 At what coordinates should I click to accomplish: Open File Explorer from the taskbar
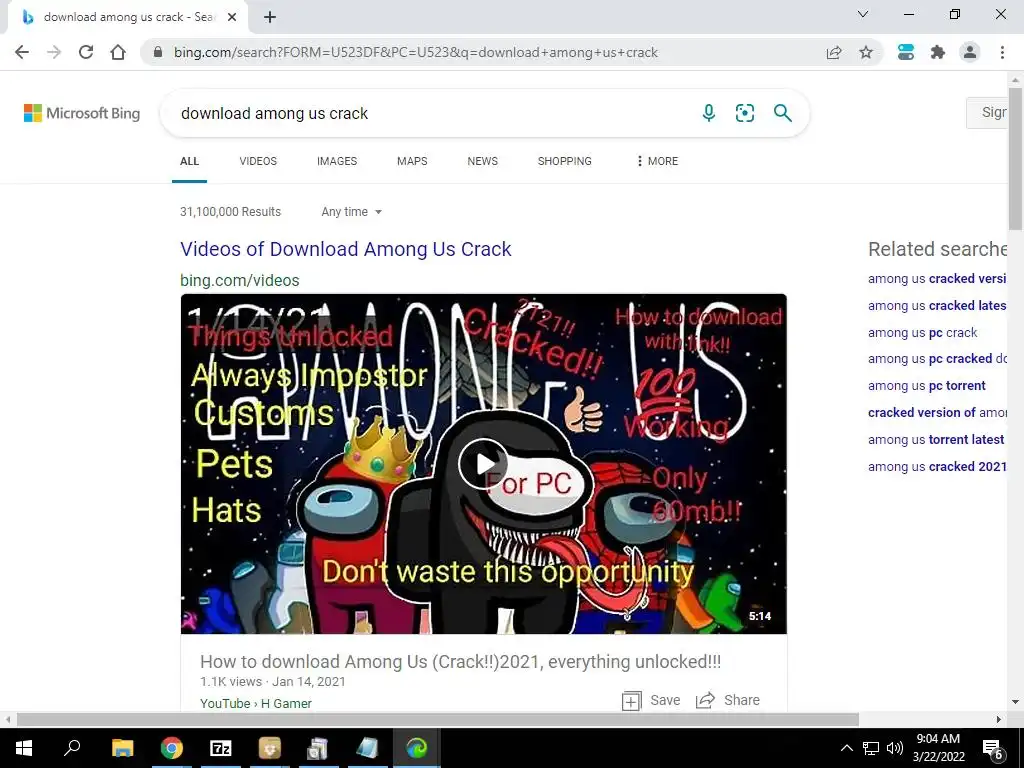click(x=122, y=748)
